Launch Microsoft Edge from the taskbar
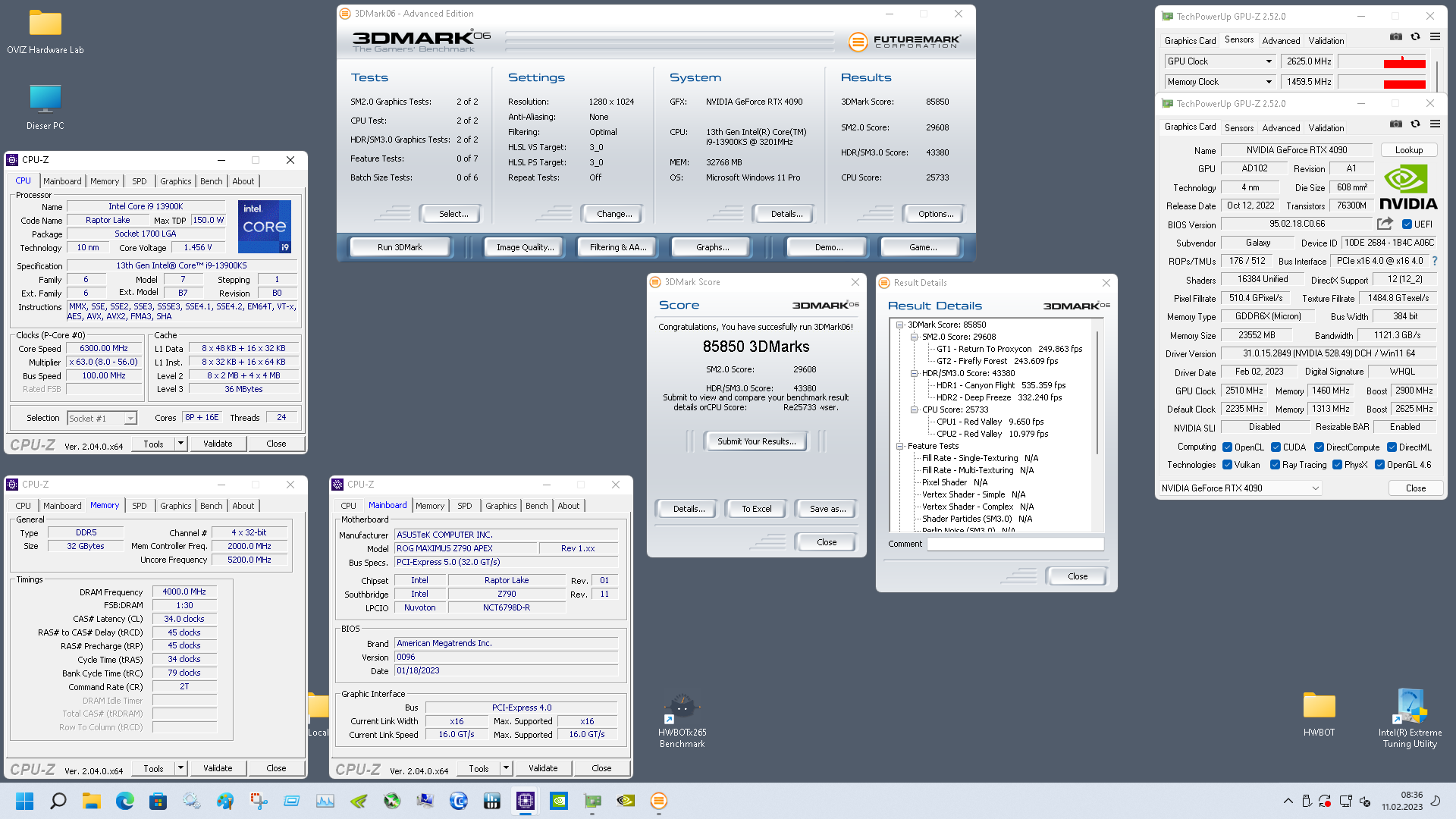This screenshot has width=1456, height=819. (x=125, y=801)
